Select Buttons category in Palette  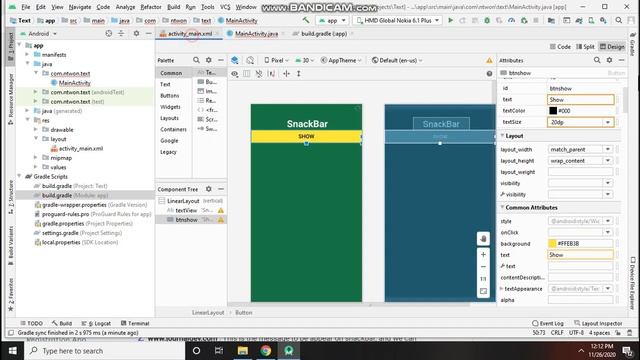[x=169, y=96]
